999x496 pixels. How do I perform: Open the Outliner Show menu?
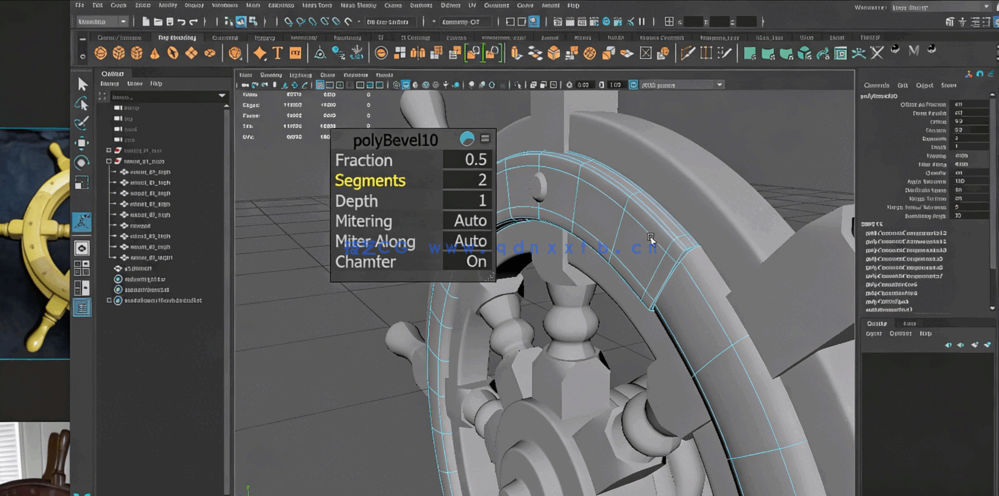click(134, 83)
